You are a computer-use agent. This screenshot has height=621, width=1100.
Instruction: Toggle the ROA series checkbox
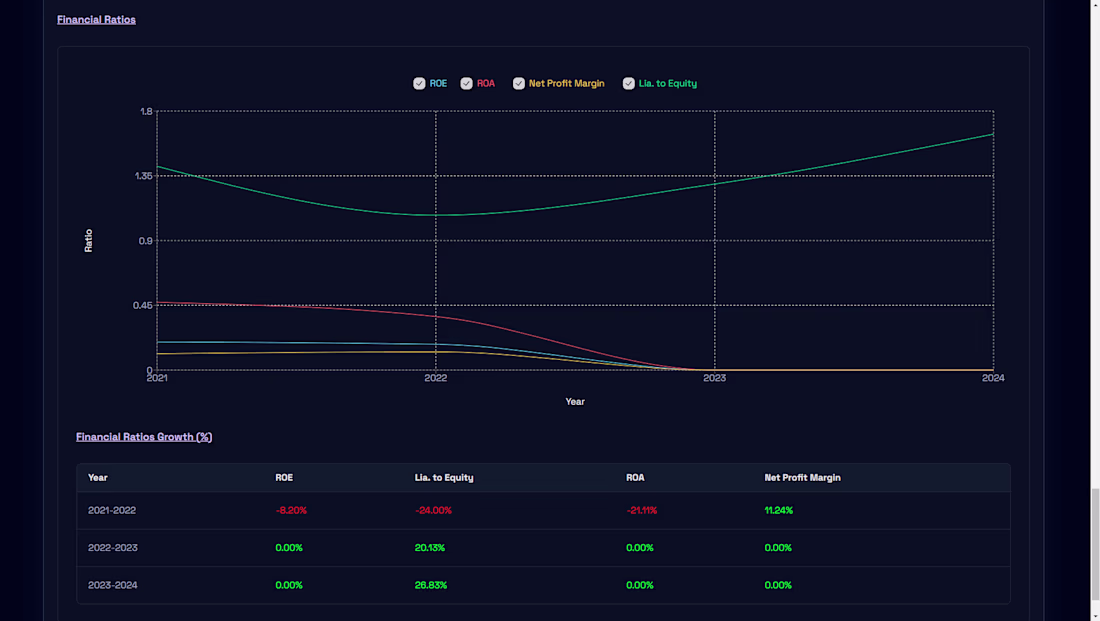[x=465, y=83]
